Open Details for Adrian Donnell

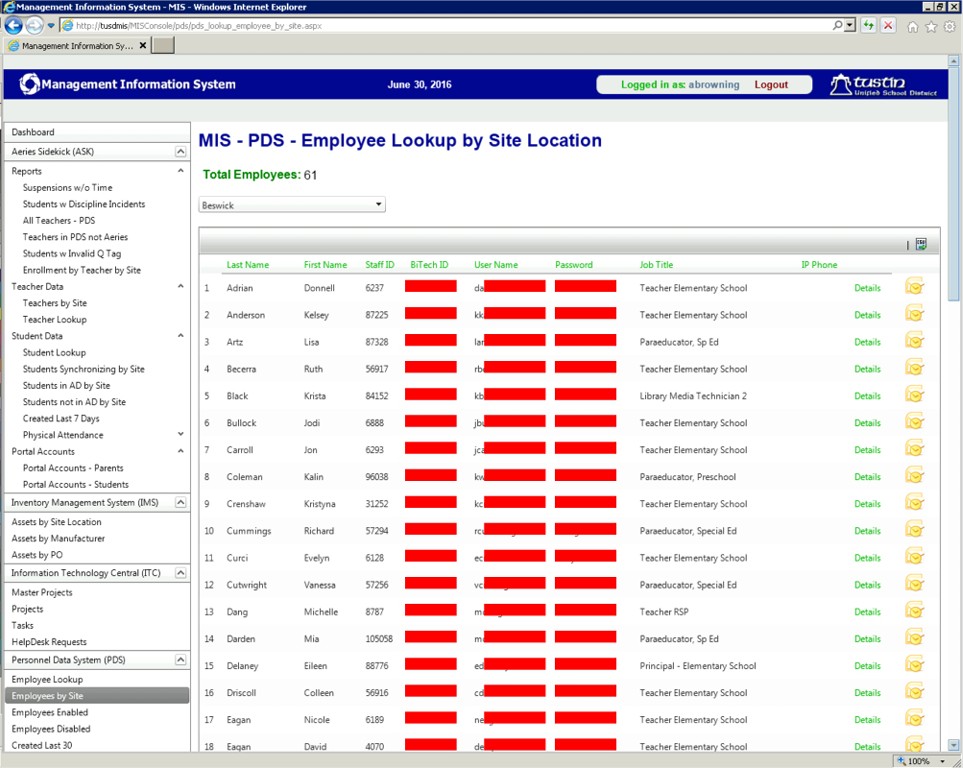[x=867, y=288]
